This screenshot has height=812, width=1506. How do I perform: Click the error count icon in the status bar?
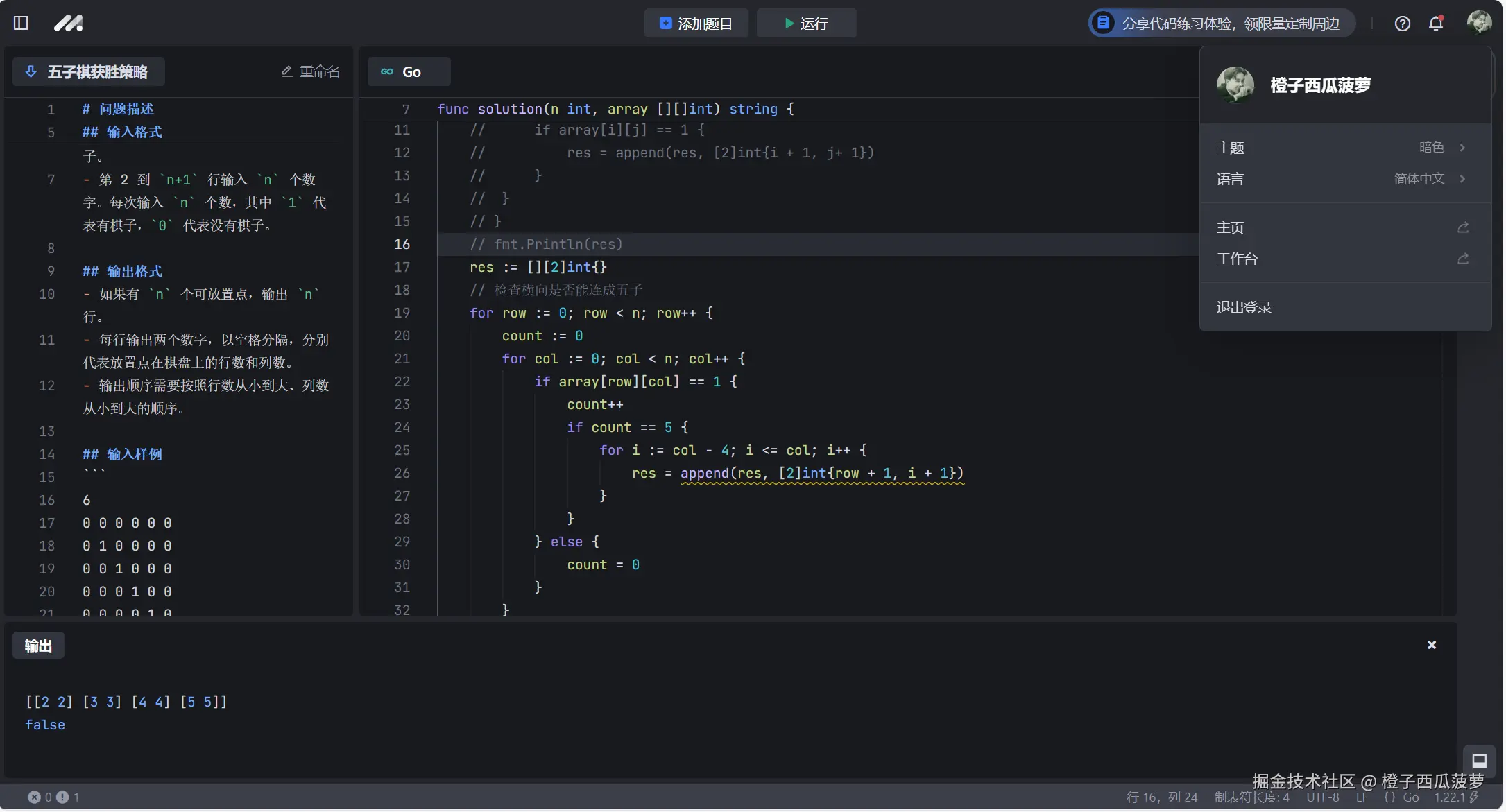pyautogui.click(x=34, y=797)
